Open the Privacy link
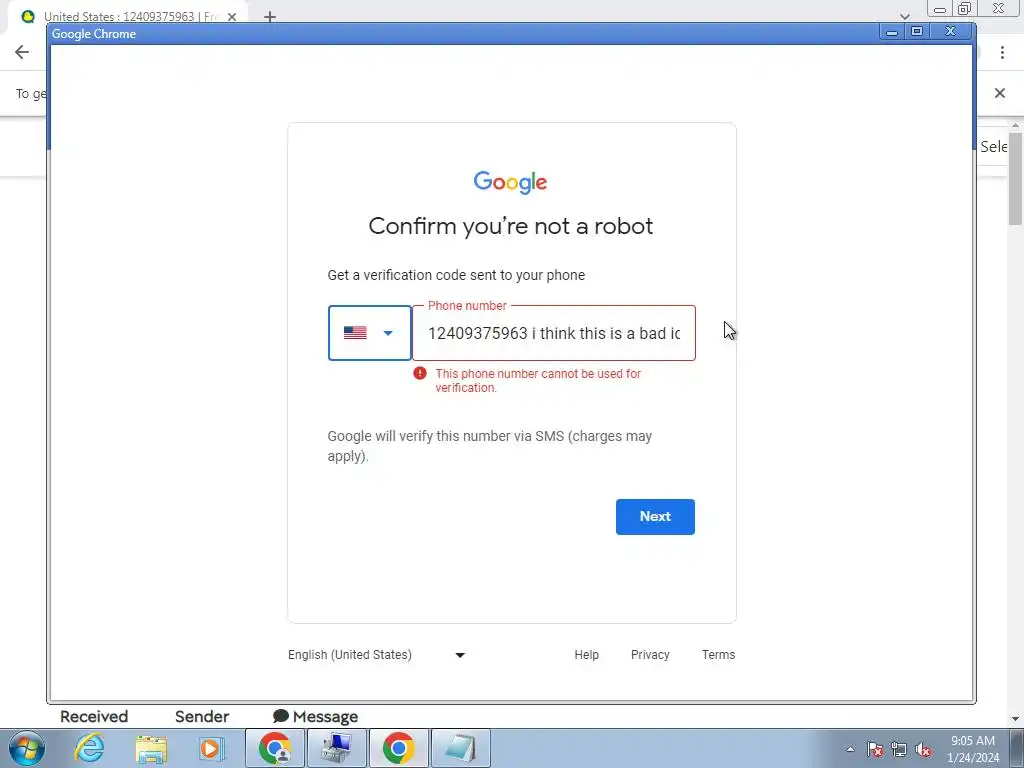This screenshot has width=1024, height=768. click(650, 654)
